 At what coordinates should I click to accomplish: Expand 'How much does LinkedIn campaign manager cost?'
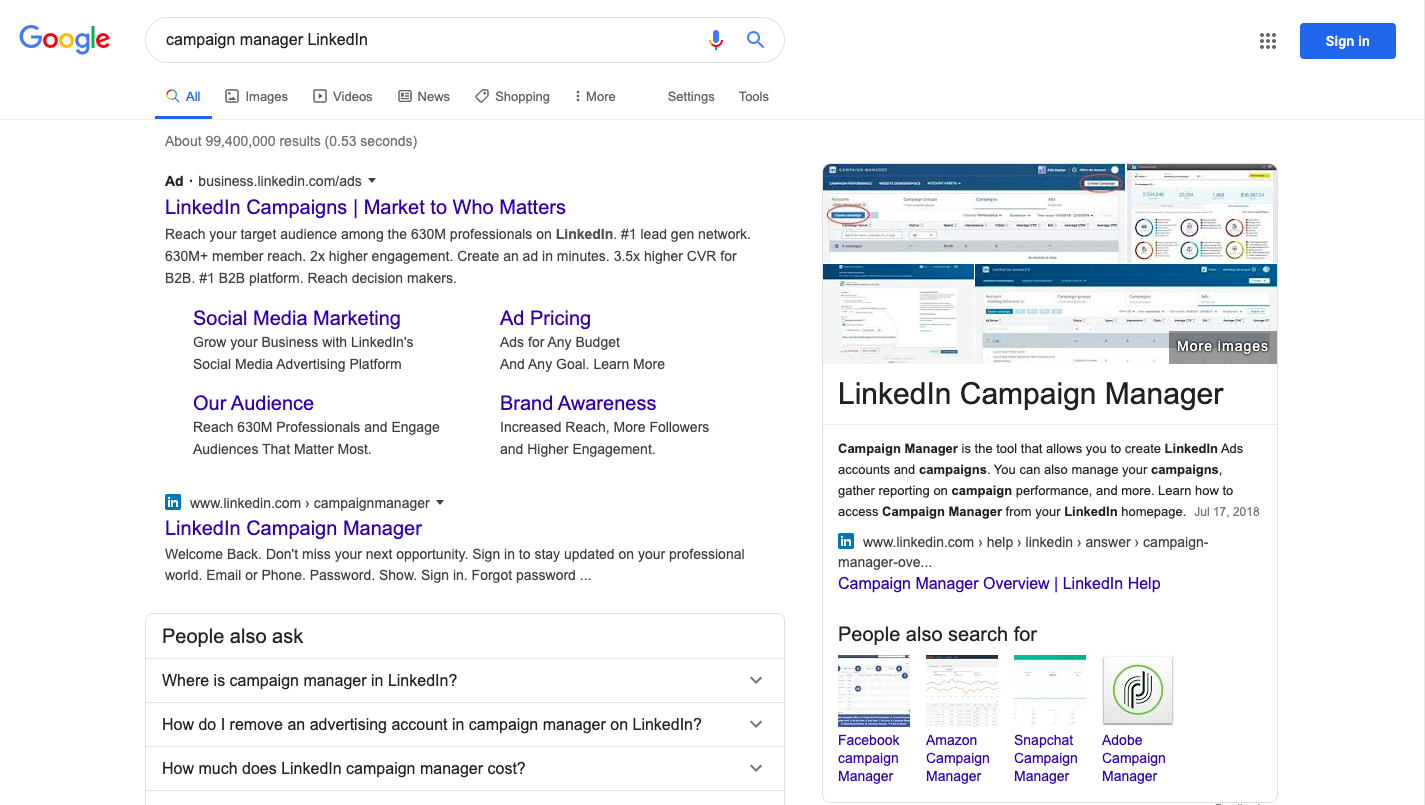pos(465,768)
